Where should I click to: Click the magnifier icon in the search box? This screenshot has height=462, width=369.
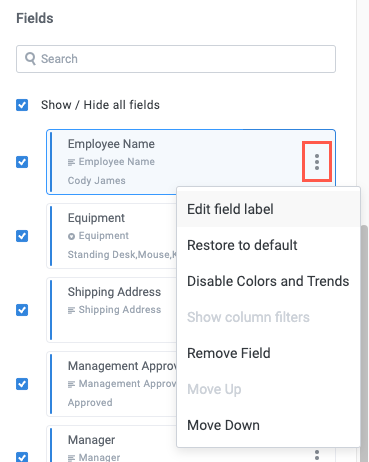pos(30,59)
